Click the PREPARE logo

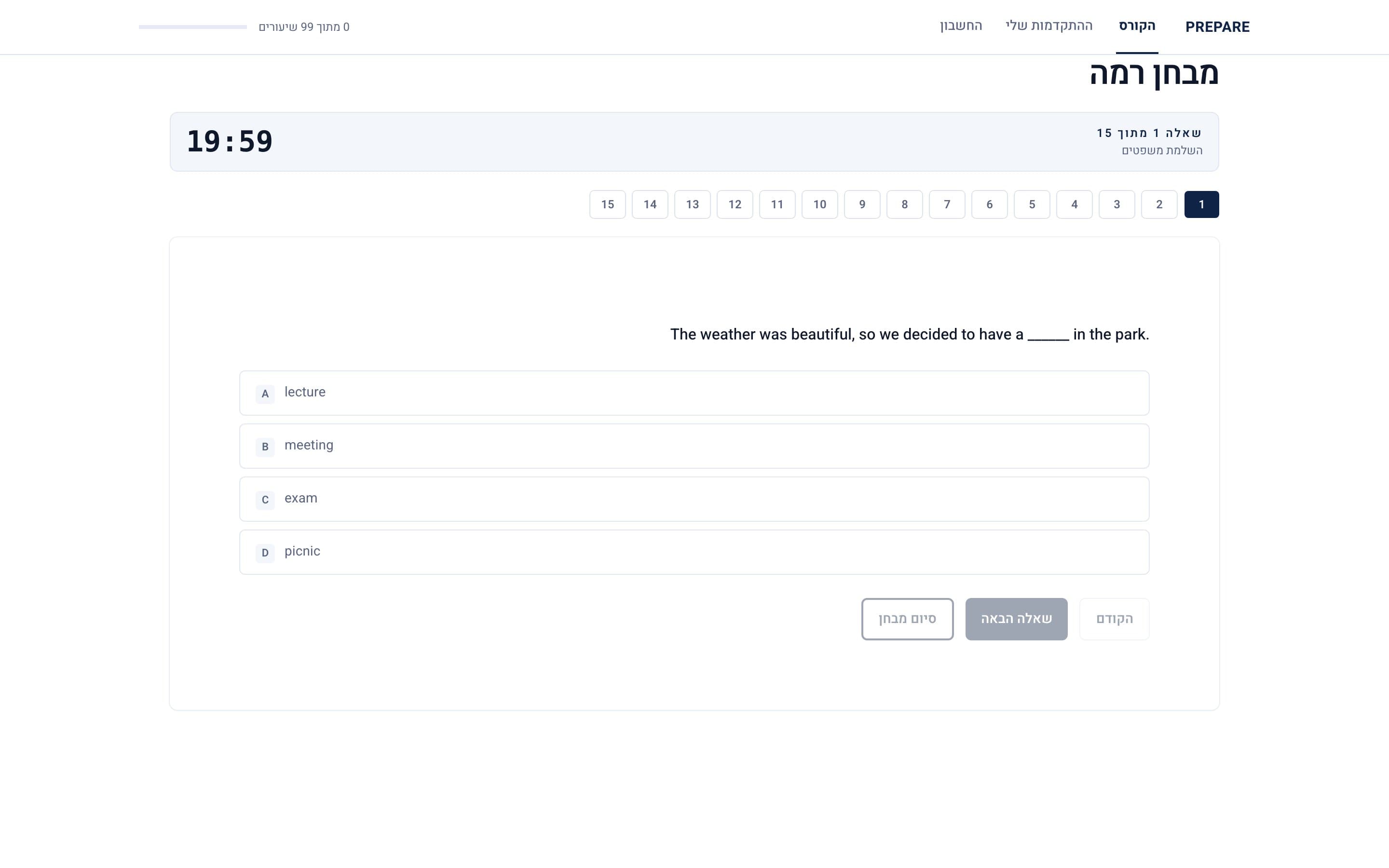click(1217, 27)
